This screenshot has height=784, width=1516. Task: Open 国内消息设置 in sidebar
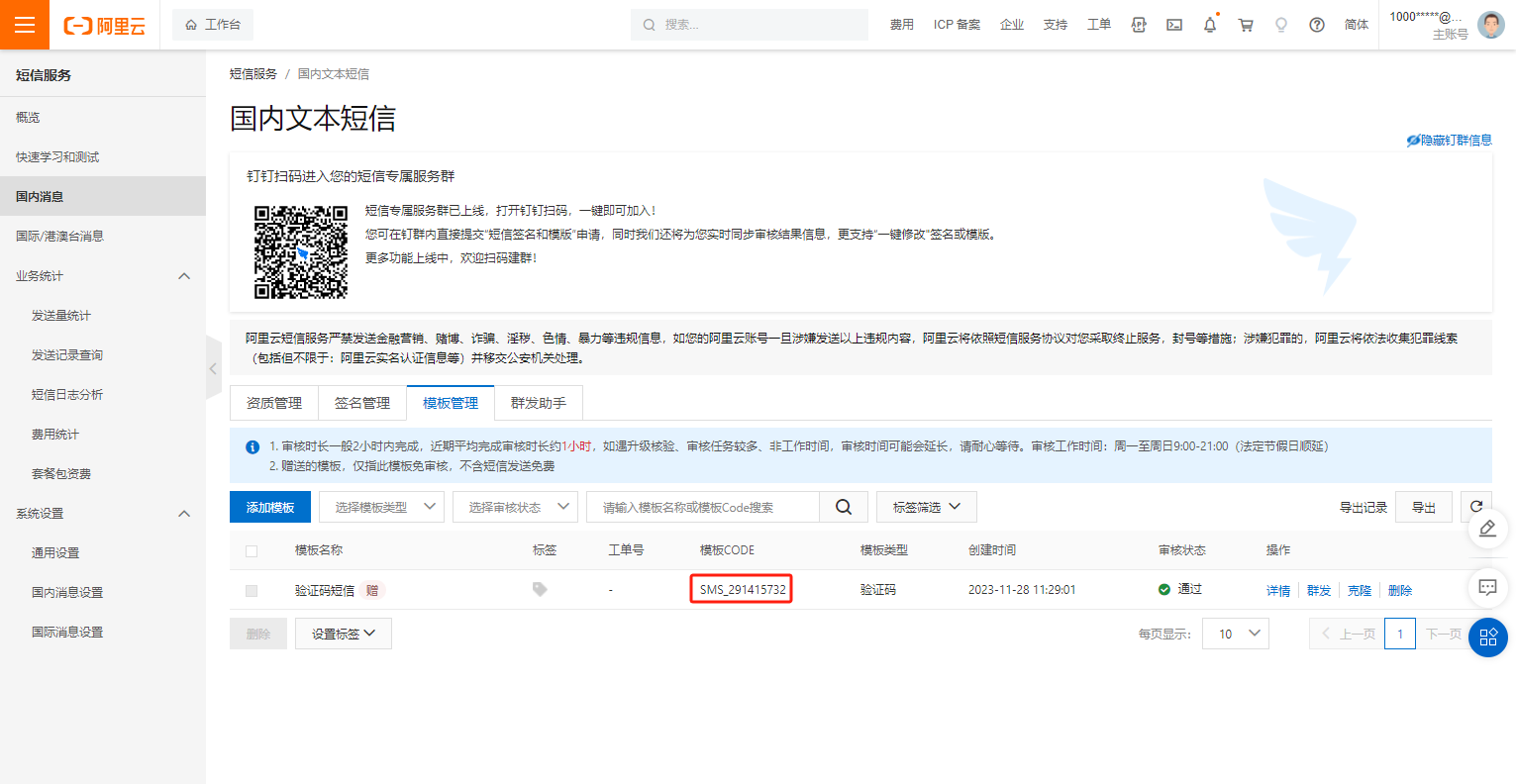tap(67, 593)
